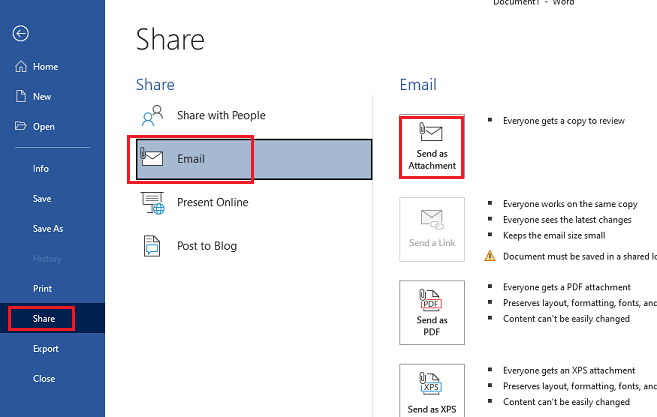
Task: Click the Open folder icon
Action: (20, 127)
